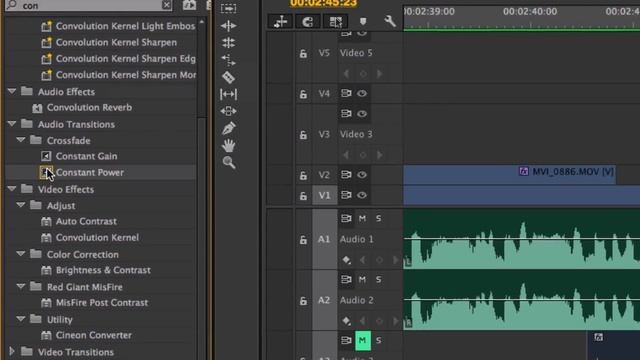Select the Constant Gain transition
640x360 pixels.
coord(87,156)
